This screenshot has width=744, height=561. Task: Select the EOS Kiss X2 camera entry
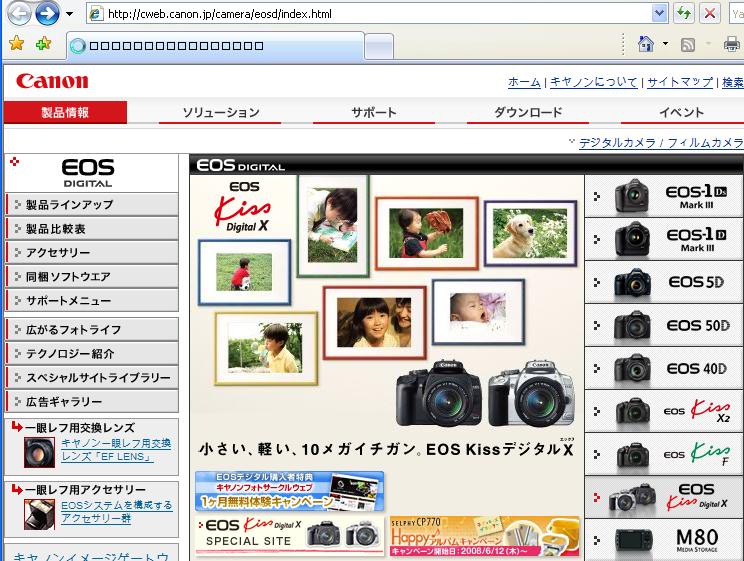coord(664,411)
